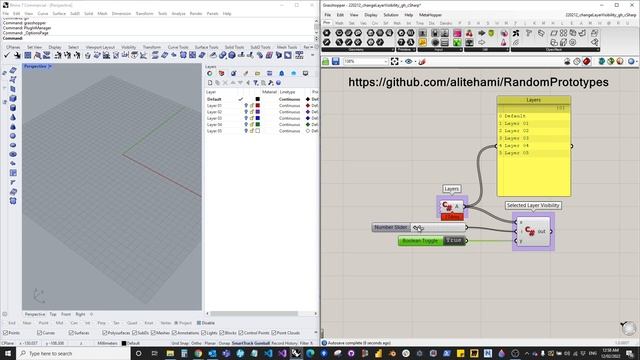
Task: Open the layer tools hammer icon
Action: tap(271, 83)
